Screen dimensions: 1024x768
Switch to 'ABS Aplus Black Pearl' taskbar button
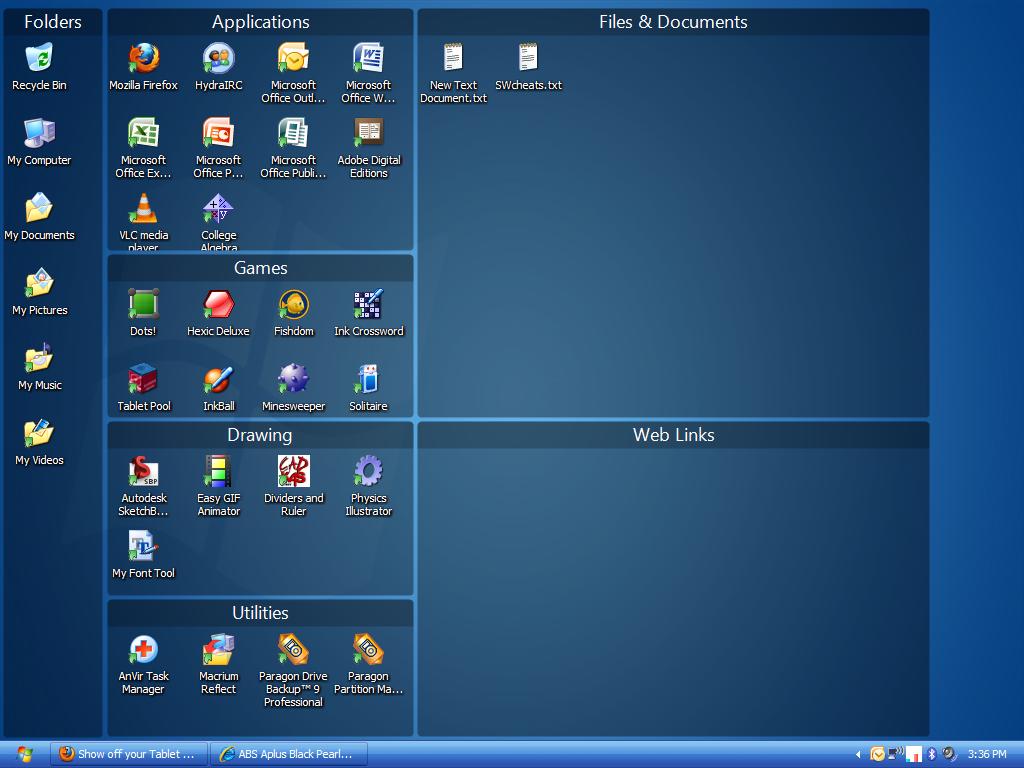coord(289,754)
